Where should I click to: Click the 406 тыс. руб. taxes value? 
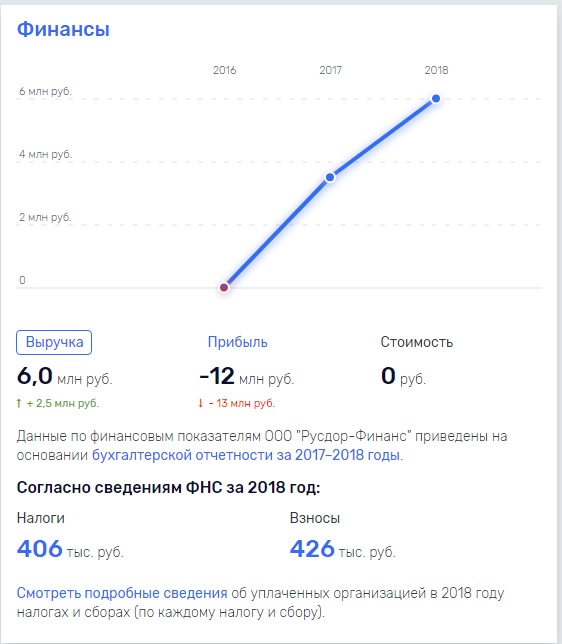(x=70, y=549)
